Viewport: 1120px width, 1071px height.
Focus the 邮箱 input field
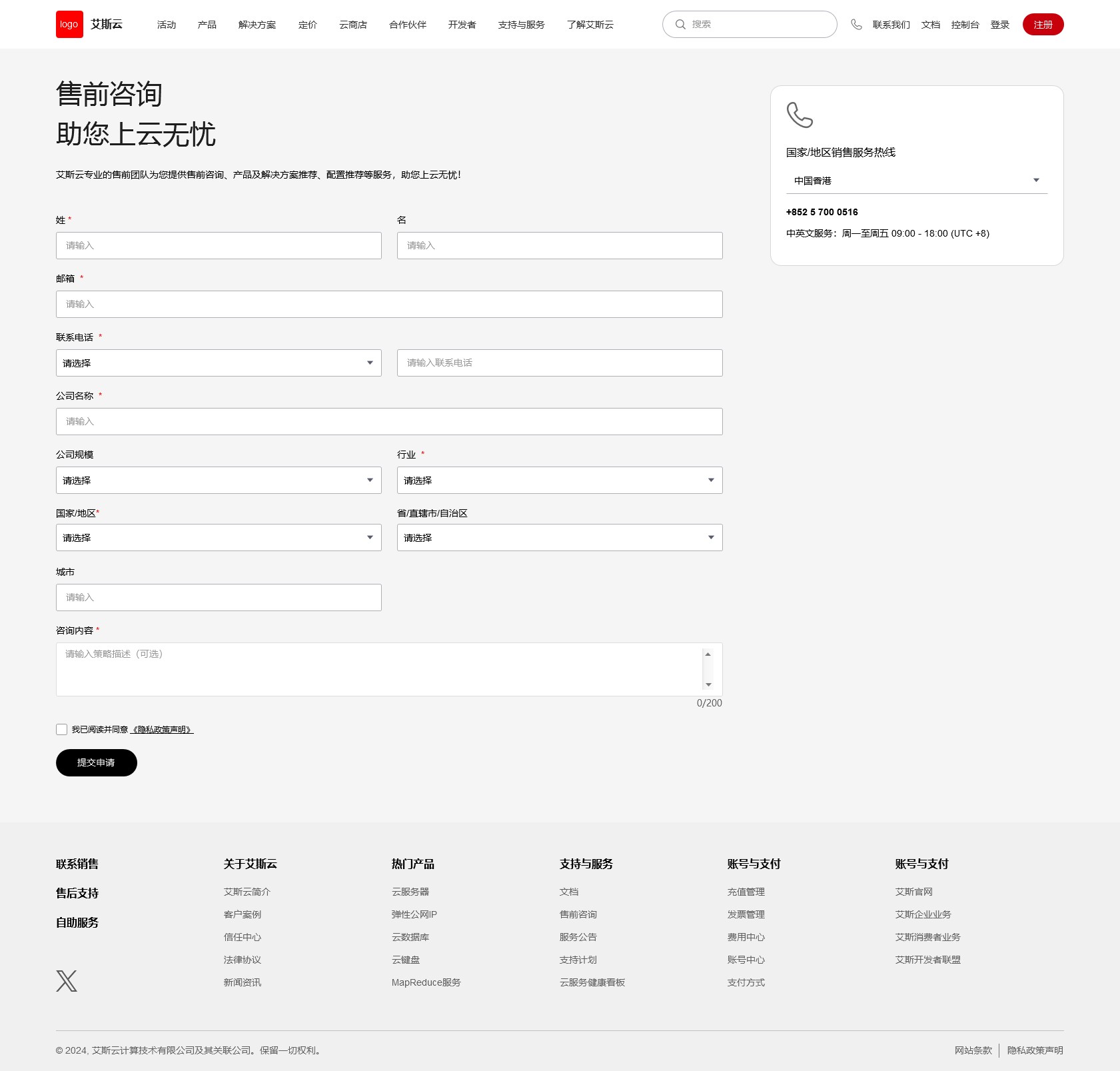(389, 304)
